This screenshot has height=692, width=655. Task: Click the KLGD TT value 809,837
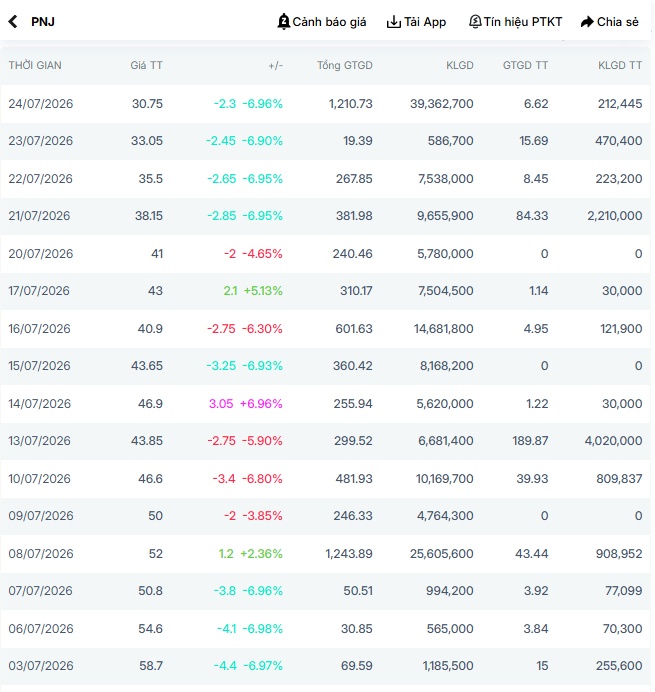[x=619, y=479]
